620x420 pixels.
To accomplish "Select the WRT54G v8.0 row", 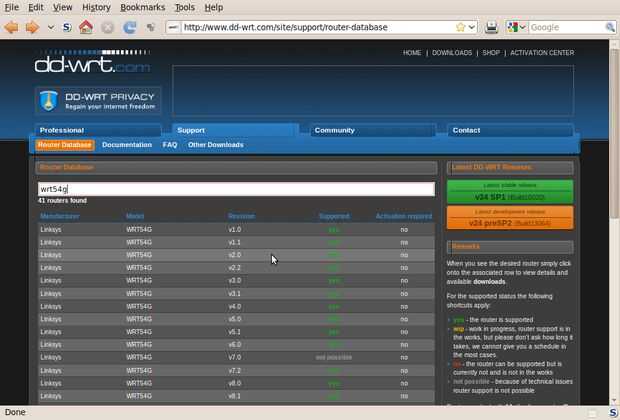I will [x=236, y=383].
